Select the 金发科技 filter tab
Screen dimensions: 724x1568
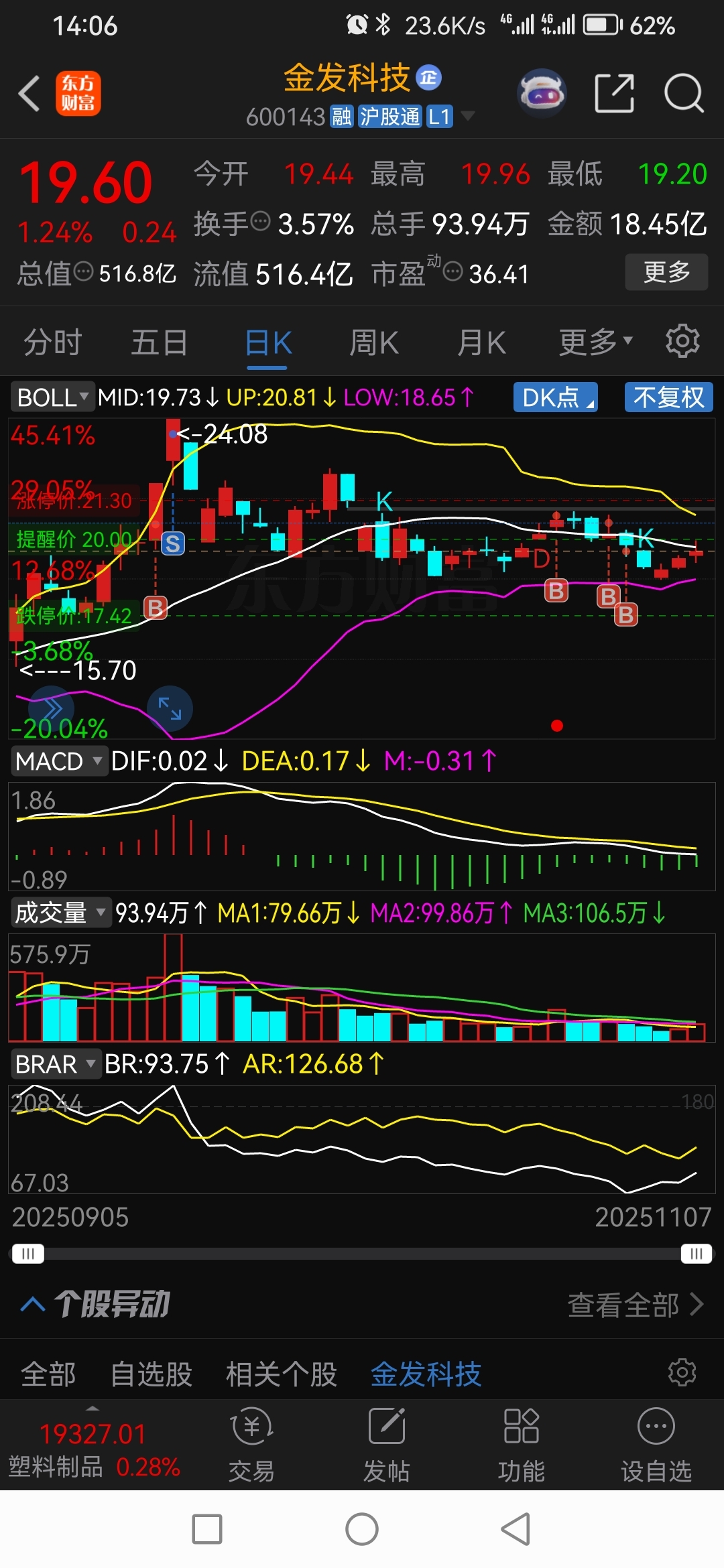pos(426,1374)
